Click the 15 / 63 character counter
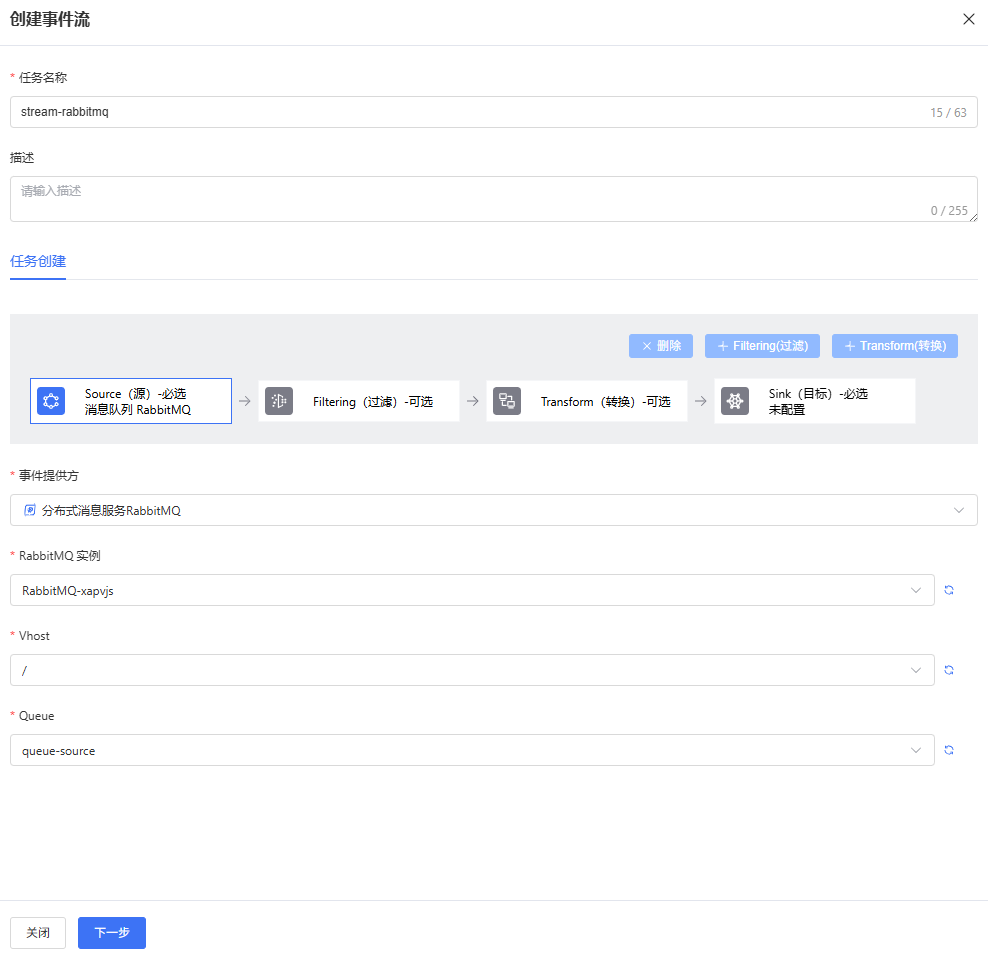 point(948,112)
